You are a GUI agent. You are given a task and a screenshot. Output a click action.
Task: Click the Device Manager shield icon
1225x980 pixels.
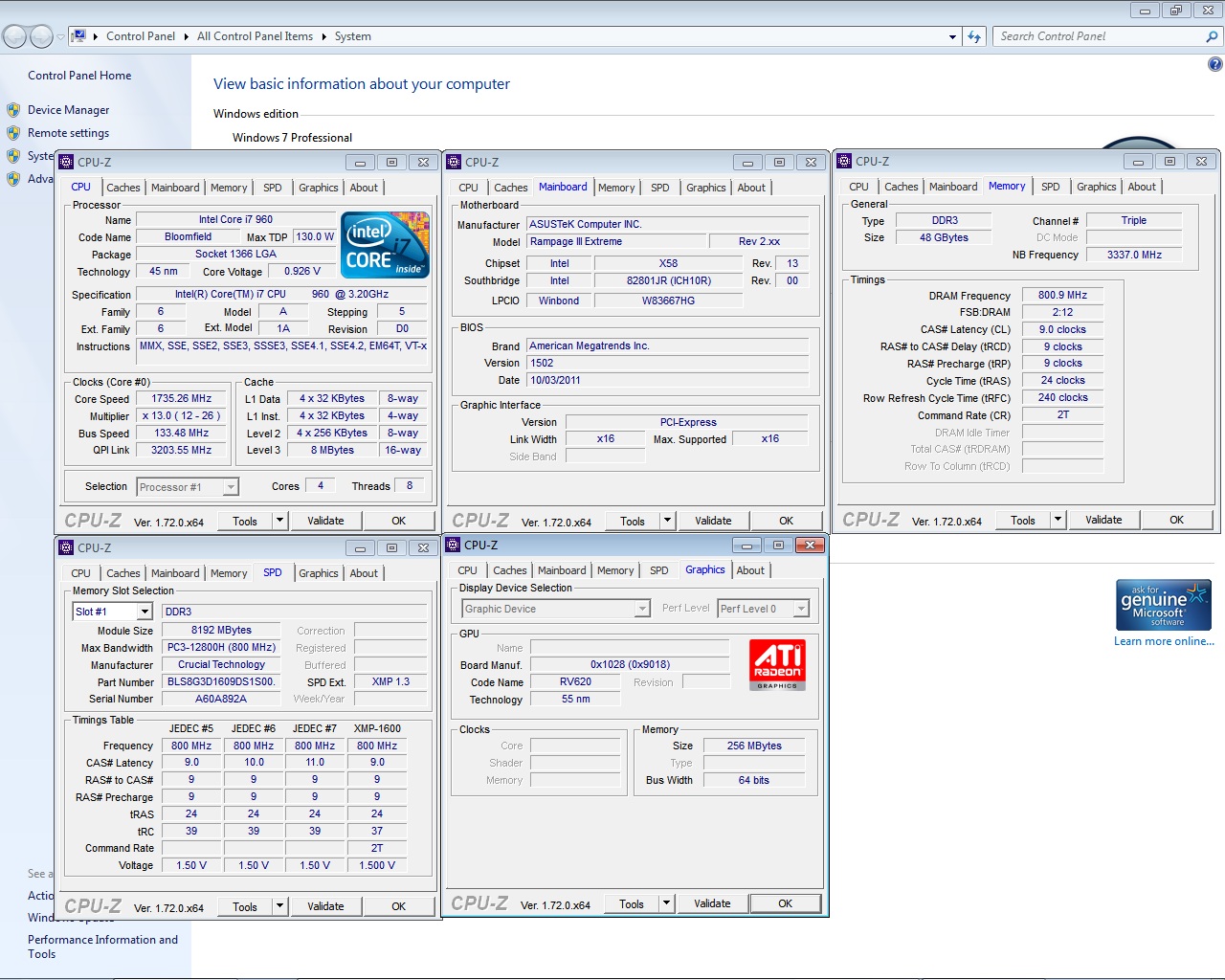[x=13, y=110]
